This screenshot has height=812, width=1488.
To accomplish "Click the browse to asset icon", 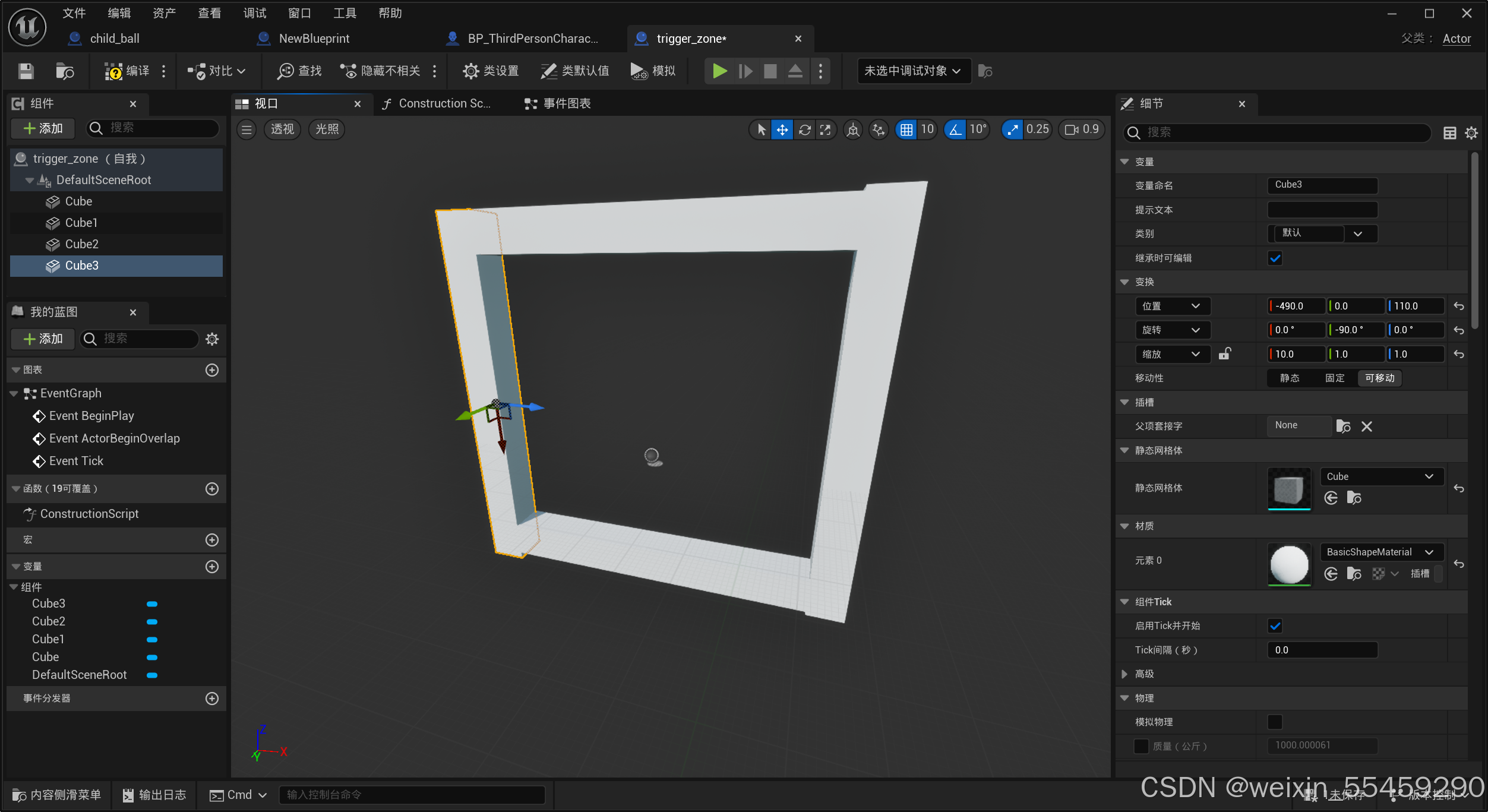I will pos(64,71).
